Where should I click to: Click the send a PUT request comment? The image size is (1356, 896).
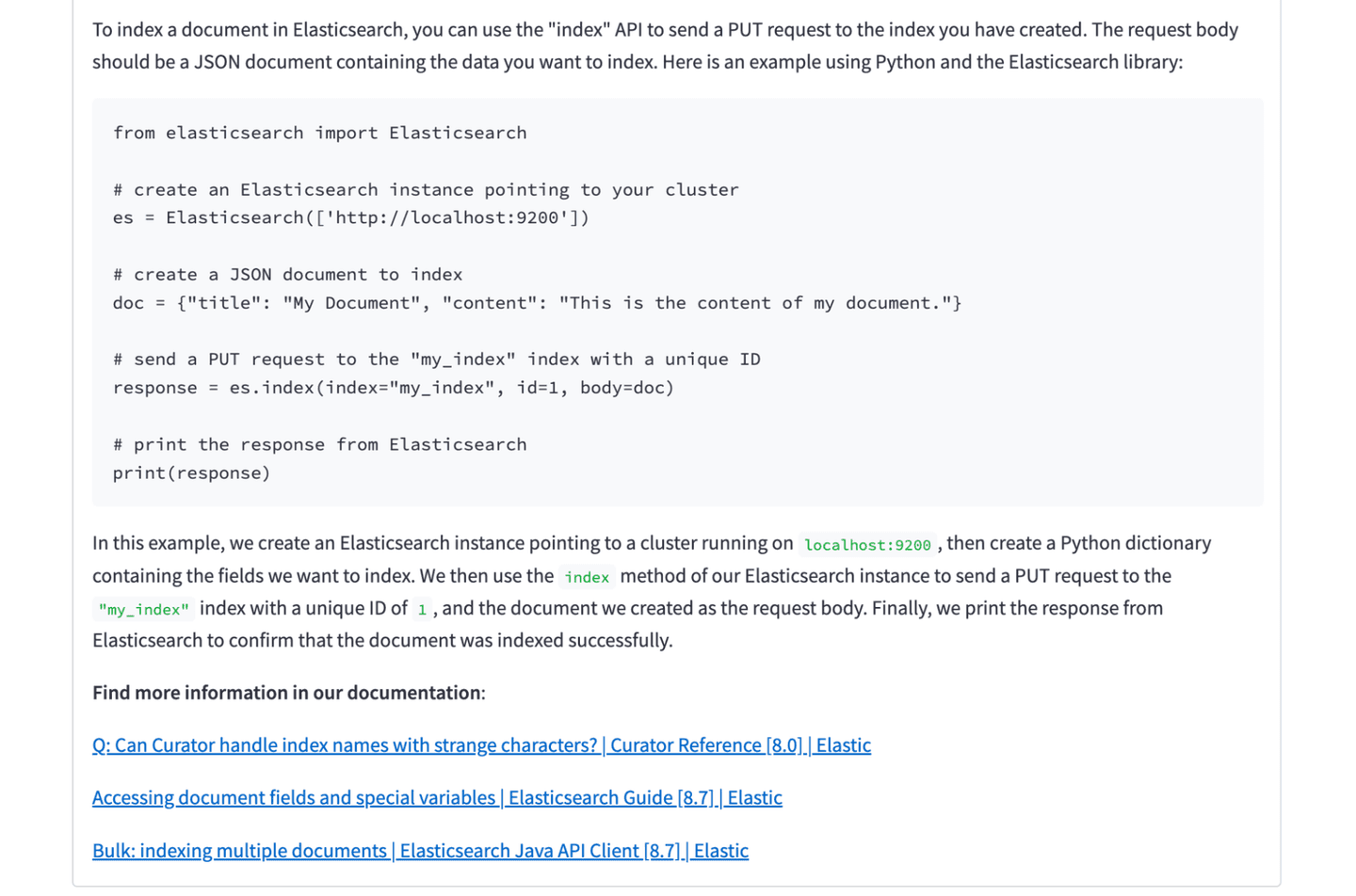tap(436, 360)
